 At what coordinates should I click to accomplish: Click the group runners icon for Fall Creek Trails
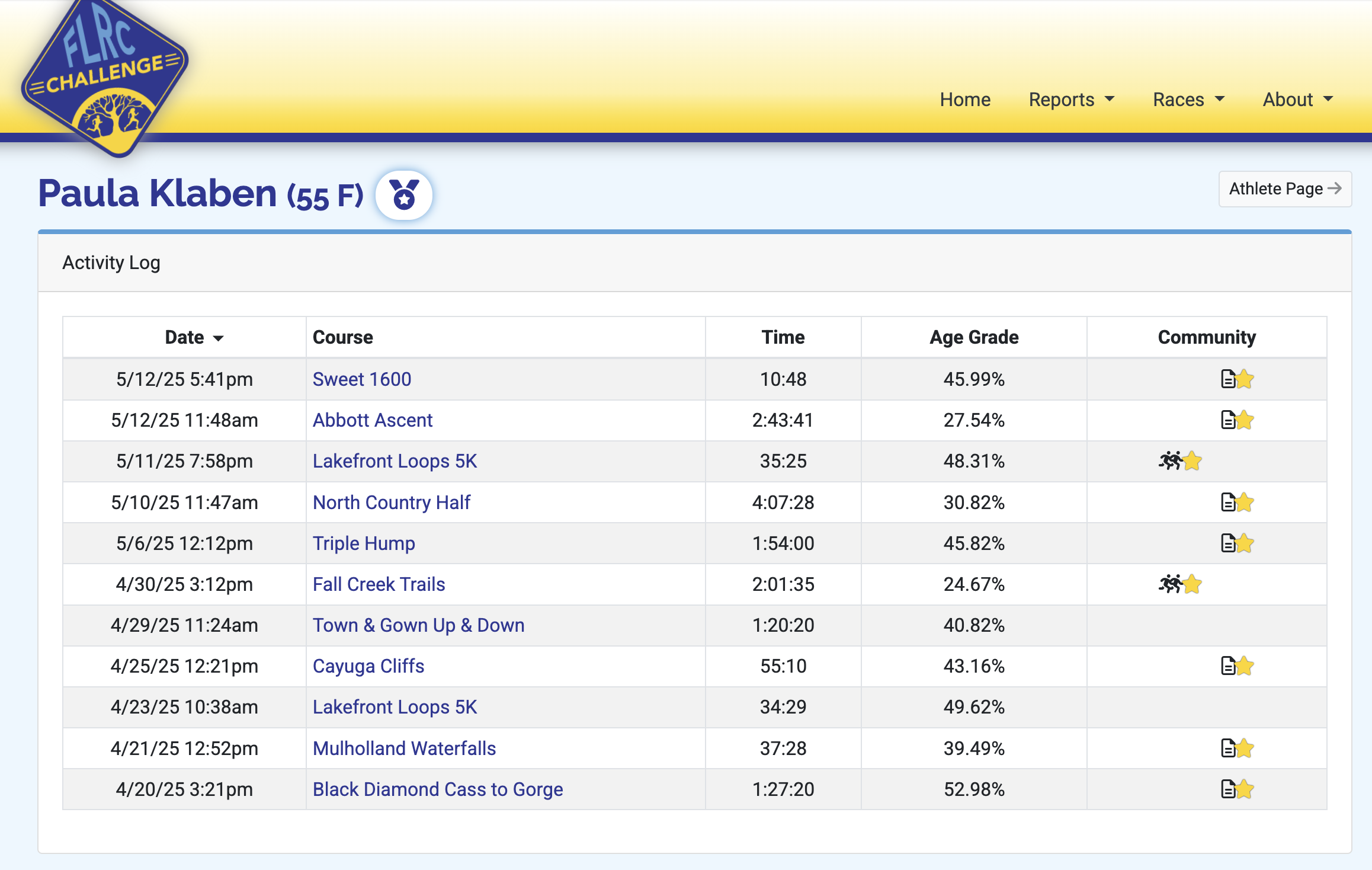(1170, 584)
